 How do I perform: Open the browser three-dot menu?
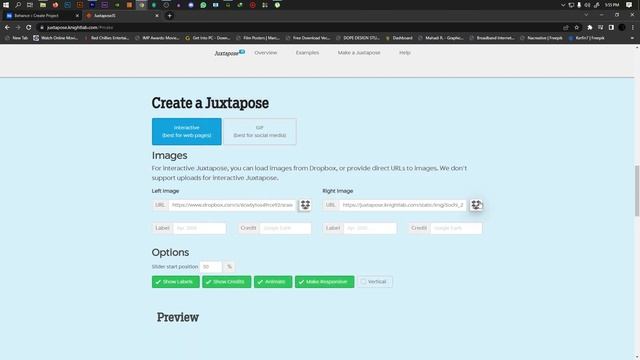633,27
